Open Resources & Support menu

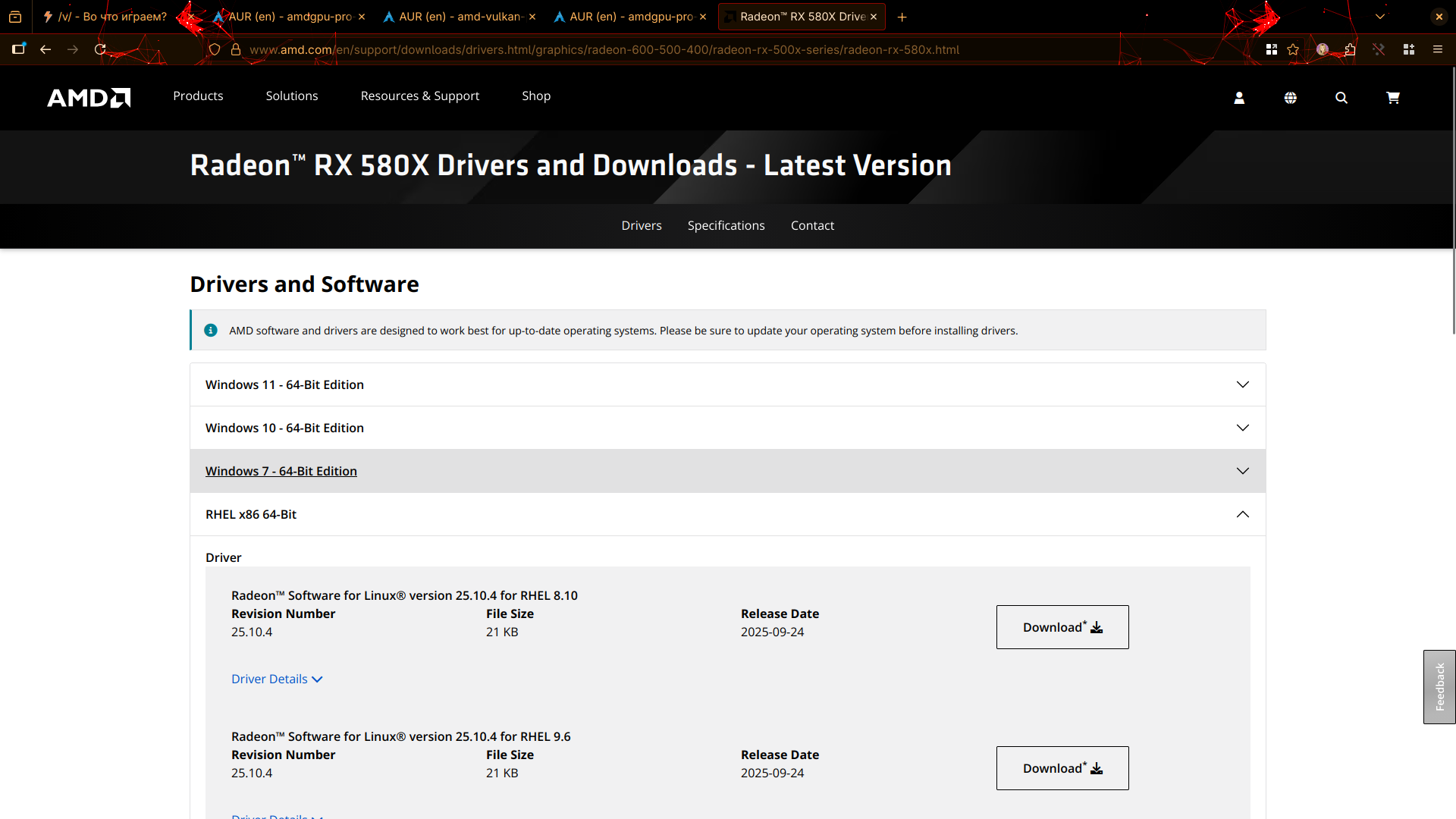[419, 96]
